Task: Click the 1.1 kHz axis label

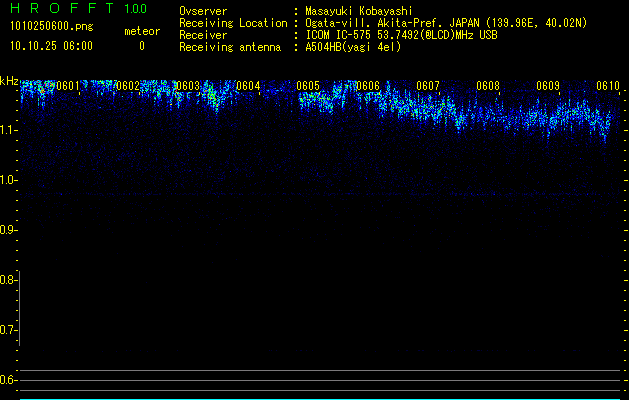Action: click(8, 130)
